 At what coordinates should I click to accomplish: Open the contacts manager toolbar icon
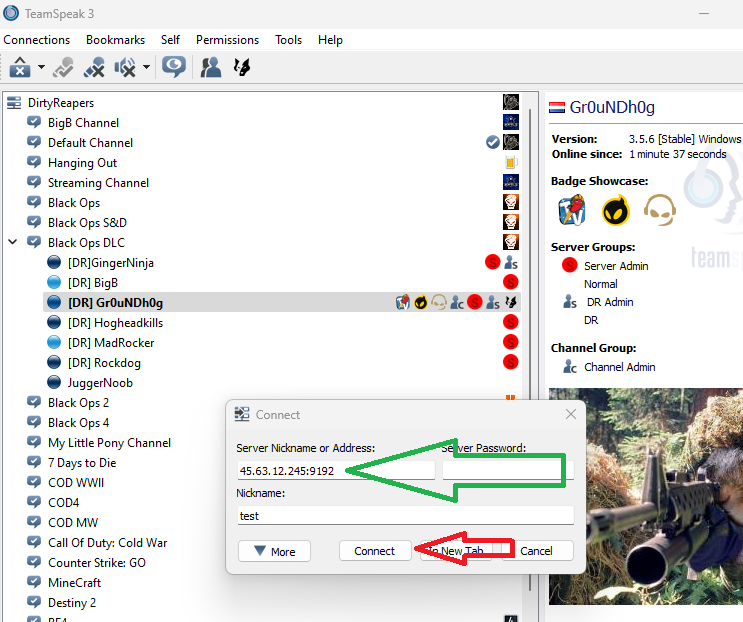point(211,68)
